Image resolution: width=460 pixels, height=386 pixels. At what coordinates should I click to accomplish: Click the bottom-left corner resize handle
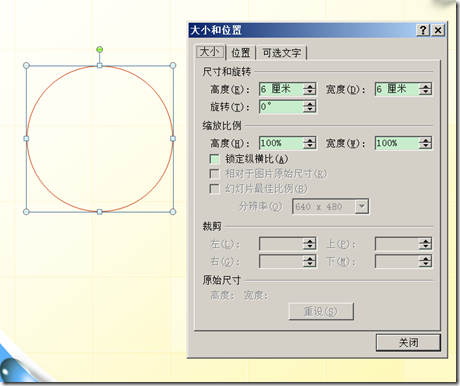(x=26, y=212)
